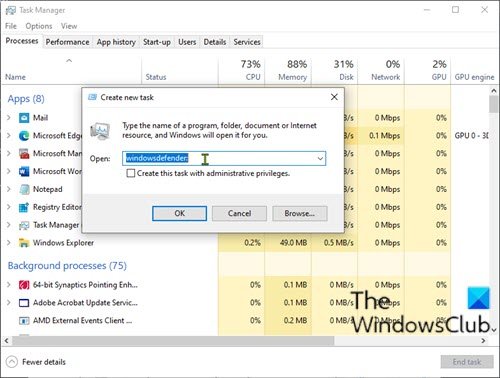The width and height of the screenshot is (500, 378).
Task: Sort by the CPU column header
Action: (242, 70)
